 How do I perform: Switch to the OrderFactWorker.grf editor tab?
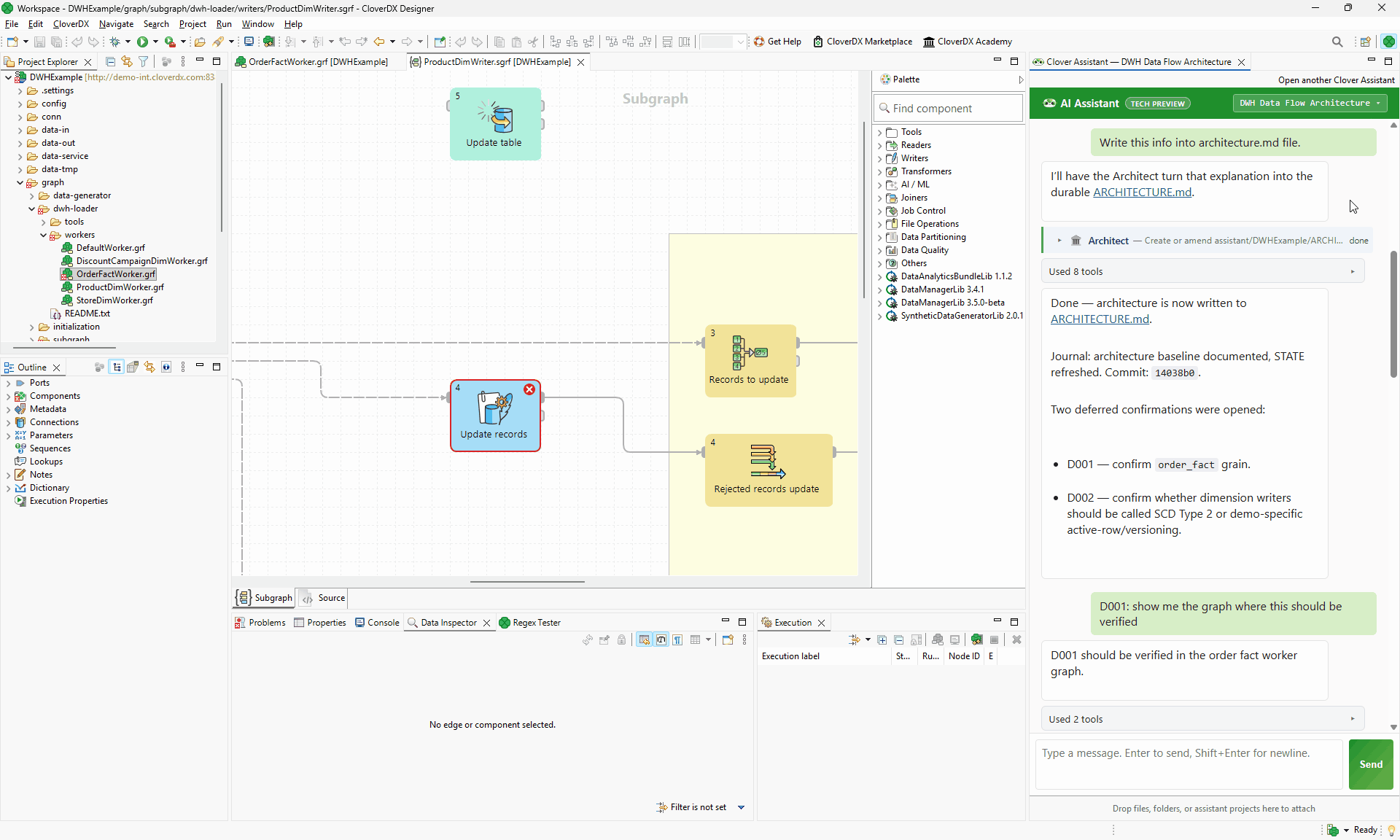click(x=318, y=62)
